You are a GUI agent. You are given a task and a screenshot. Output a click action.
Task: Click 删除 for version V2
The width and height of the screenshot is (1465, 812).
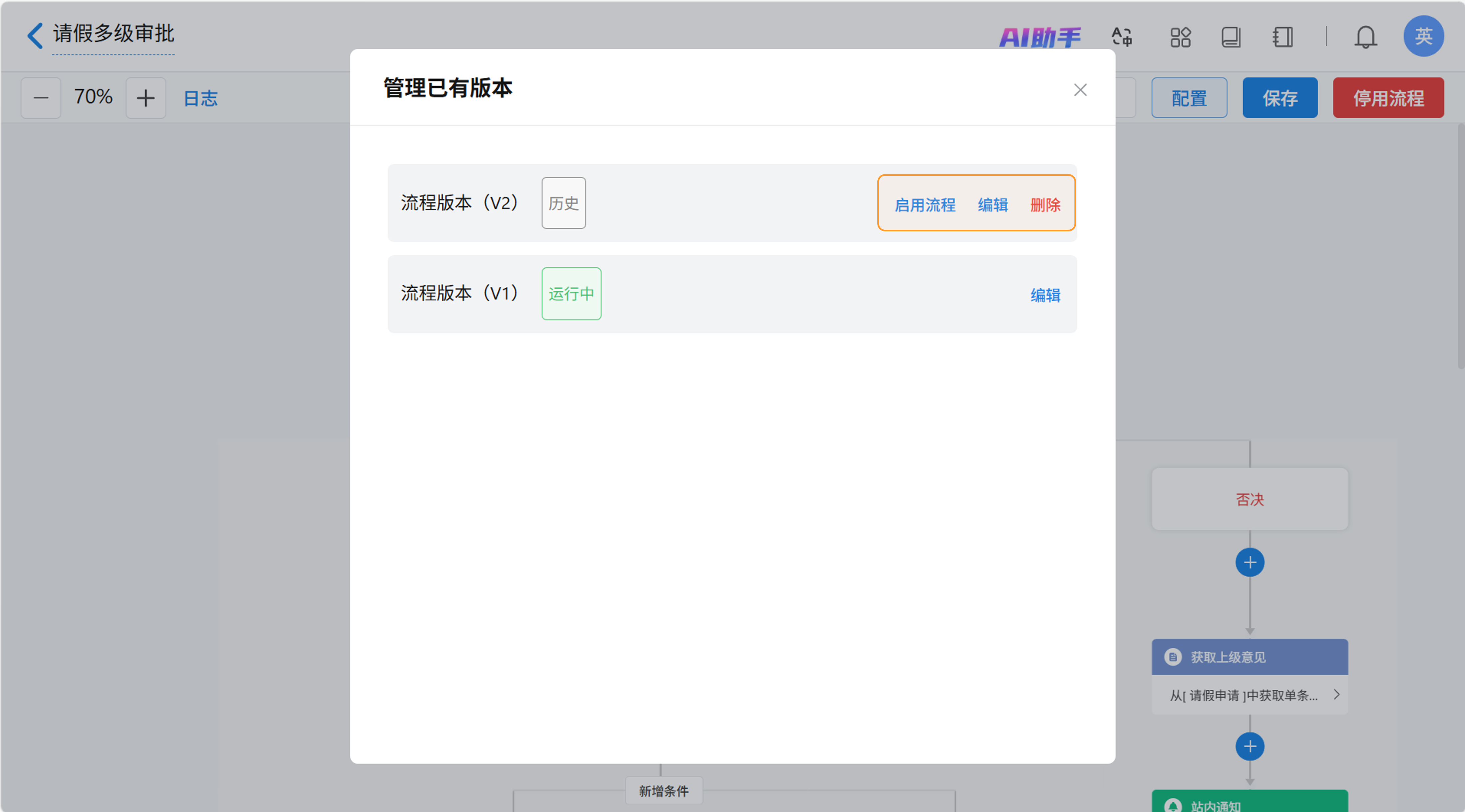point(1045,205)
